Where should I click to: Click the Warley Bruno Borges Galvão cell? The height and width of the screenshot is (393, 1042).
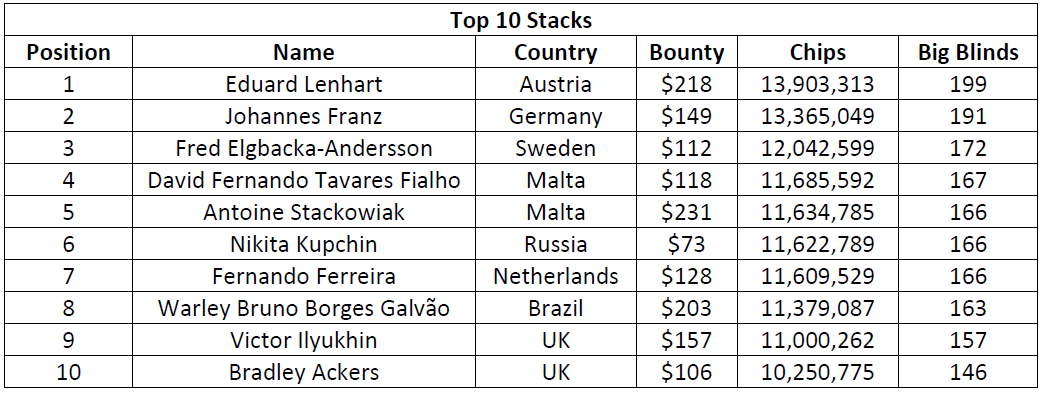304,308
